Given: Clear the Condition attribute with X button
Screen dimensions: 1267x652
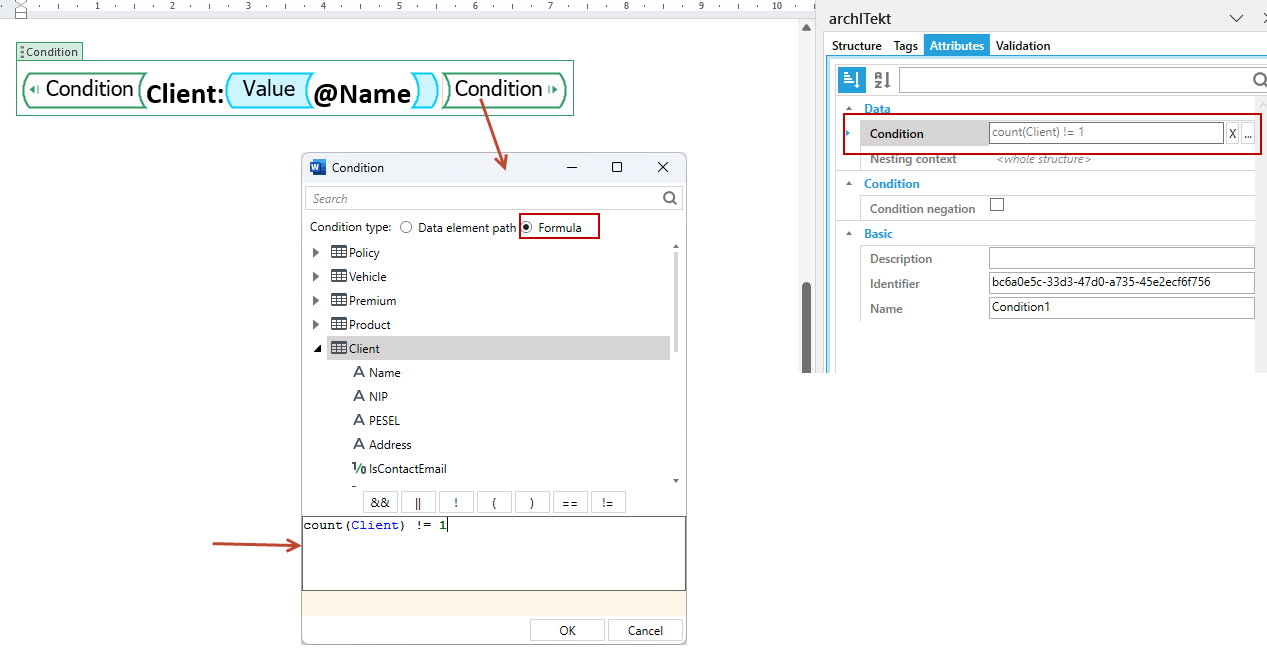Looking at the screenshot, I should [x=1233, y=134].
